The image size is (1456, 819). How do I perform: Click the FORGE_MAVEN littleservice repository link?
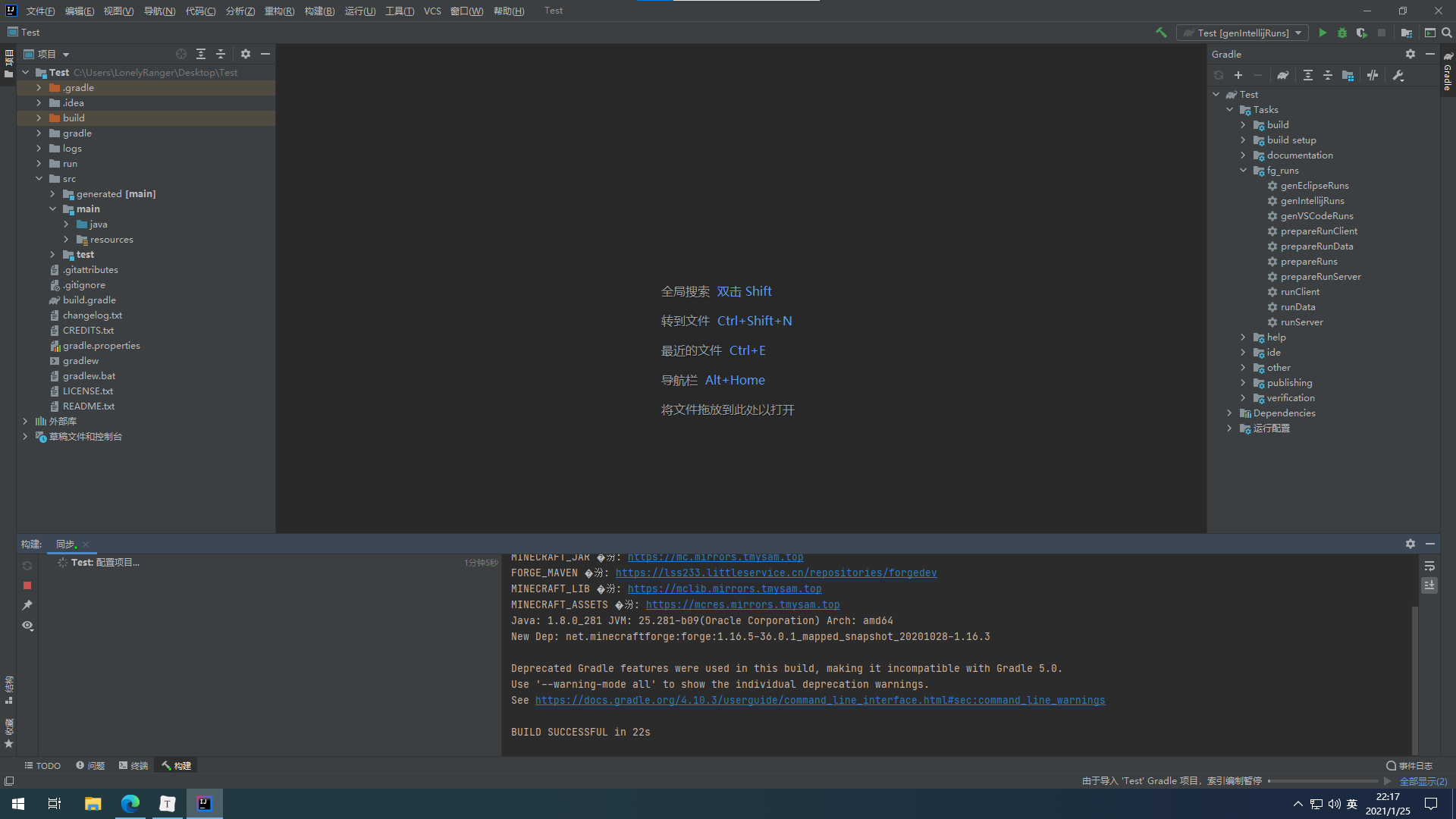click(775, 573)
